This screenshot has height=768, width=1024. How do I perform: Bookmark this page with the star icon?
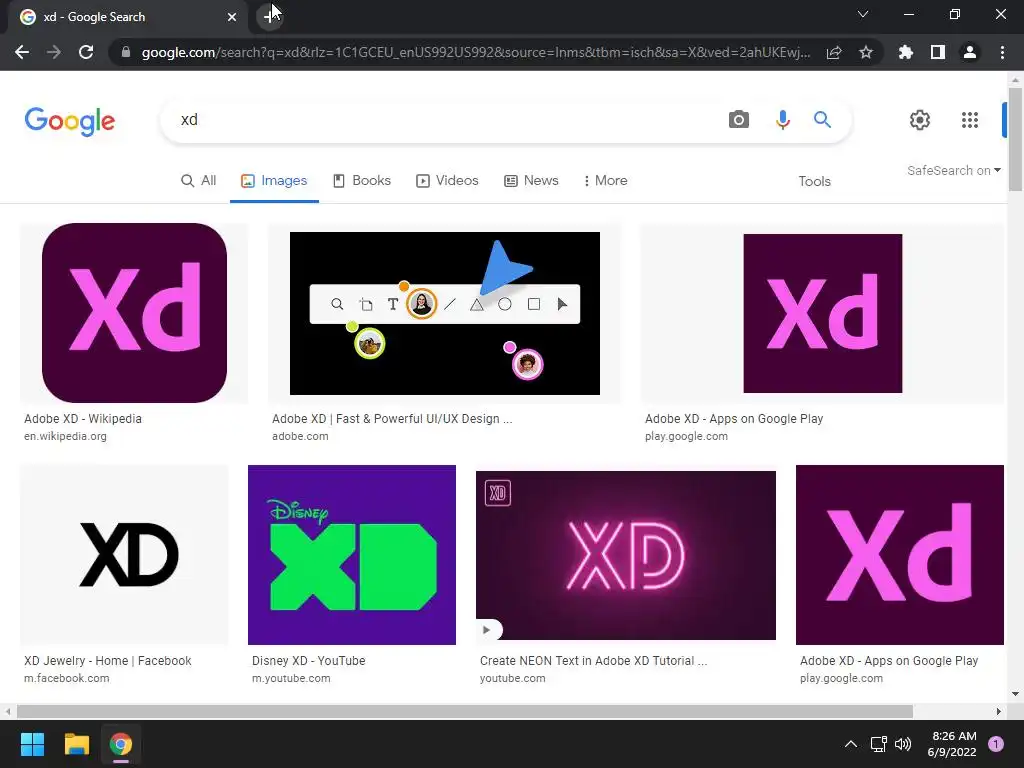click(x=866, y=52)
